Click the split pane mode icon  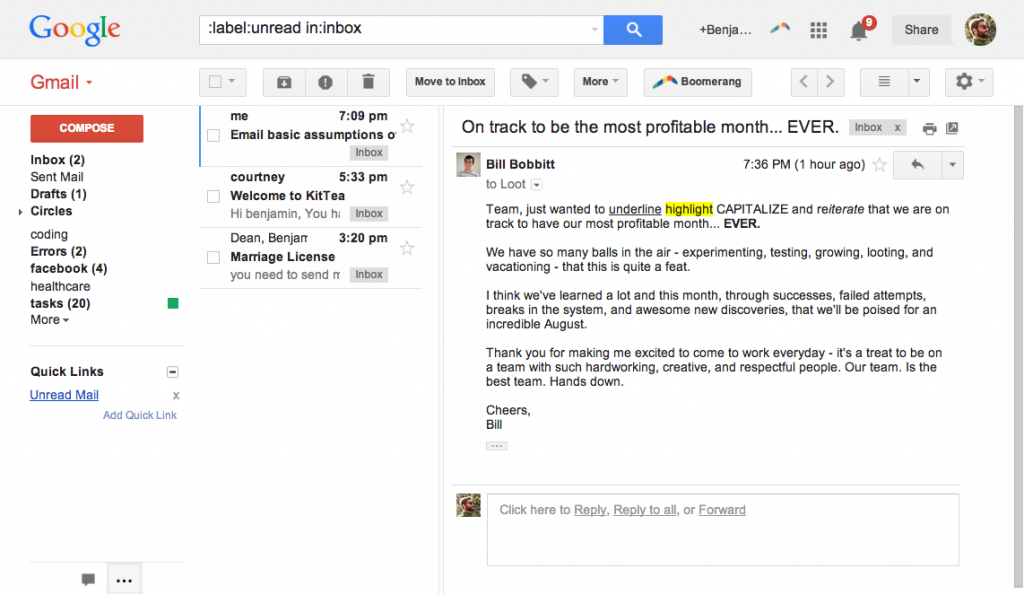pyautogui.click(x=884, y=82)
